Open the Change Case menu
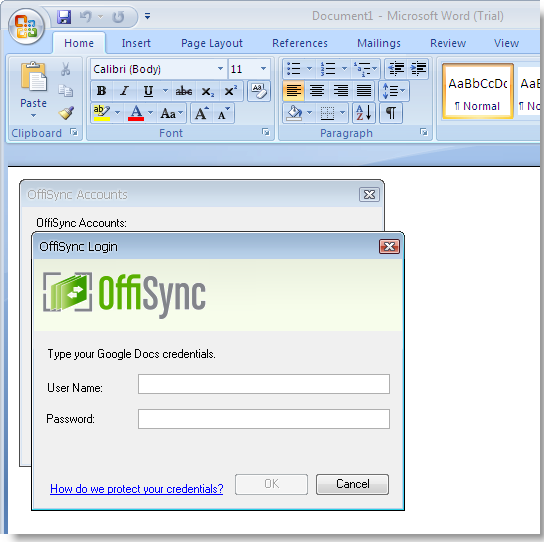 (x=171, y=113)
